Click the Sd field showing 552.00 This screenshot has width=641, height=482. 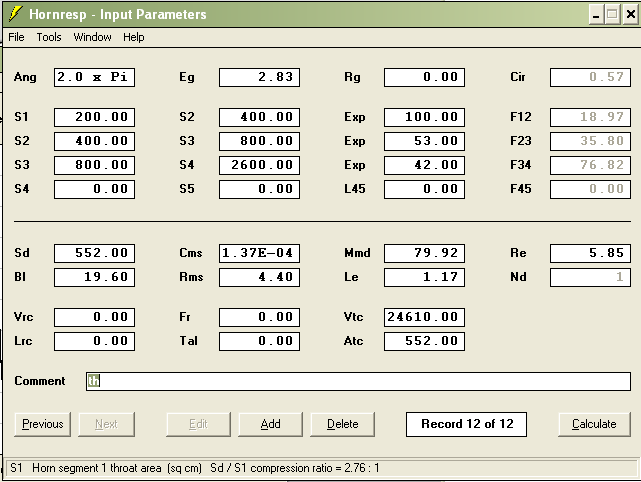click(x=94, y=253)
